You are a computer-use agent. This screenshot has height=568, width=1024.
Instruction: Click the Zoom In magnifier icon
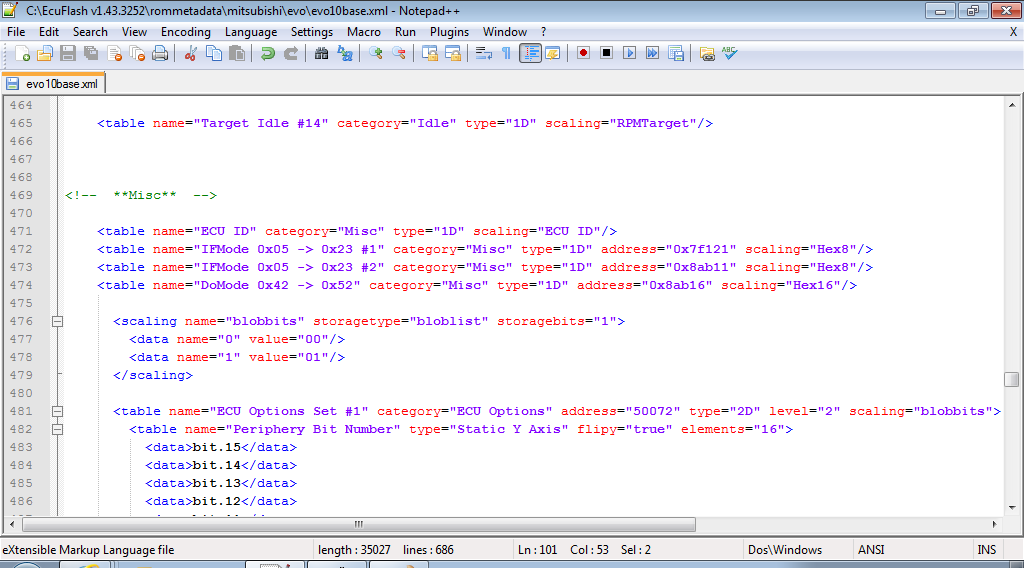[x=376, y=53]
